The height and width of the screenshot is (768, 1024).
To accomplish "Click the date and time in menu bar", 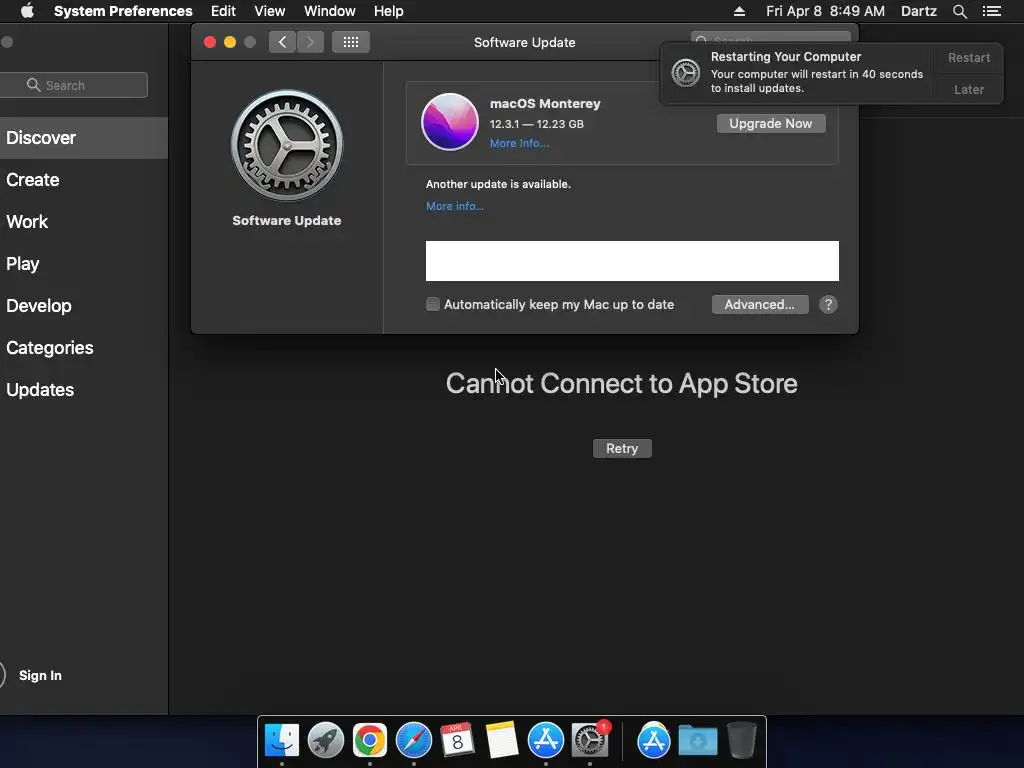I will (825, 11).
